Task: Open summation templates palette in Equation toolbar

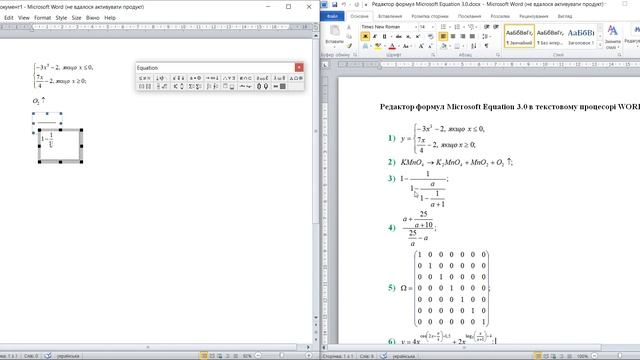Action: pyautogui.click(x=195, y=87)
